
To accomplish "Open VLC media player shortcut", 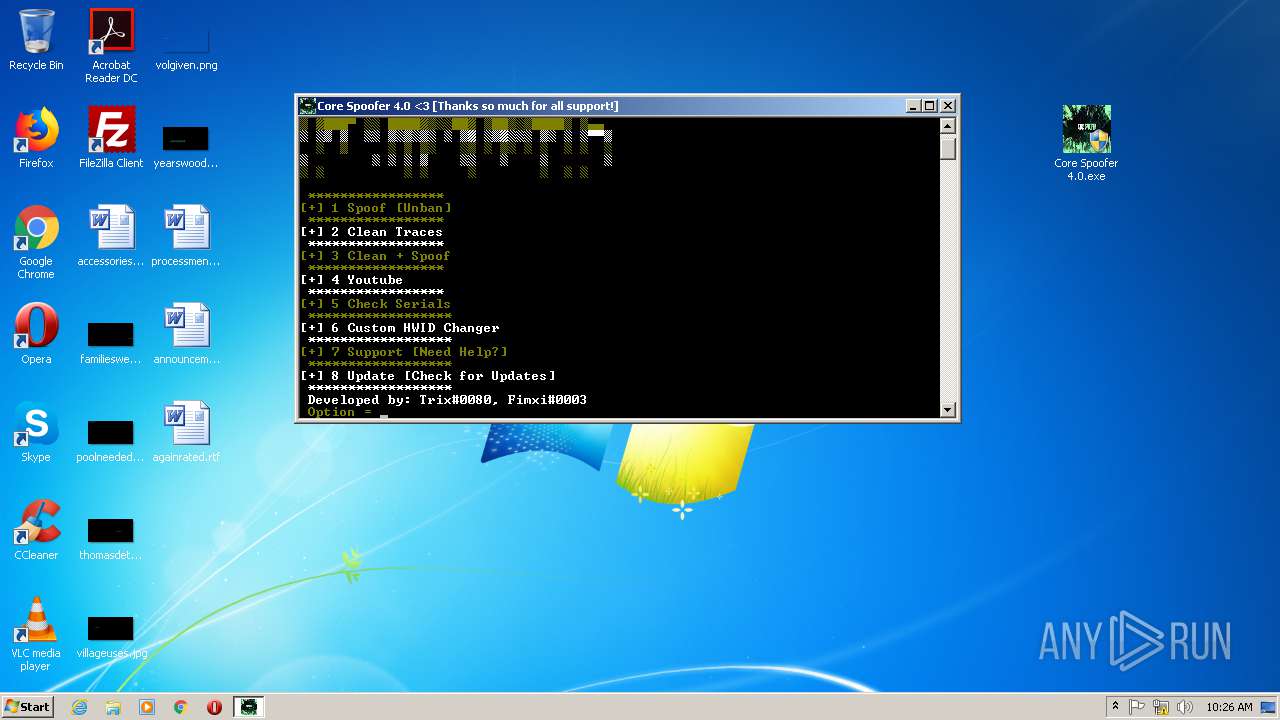I will 36,634.
